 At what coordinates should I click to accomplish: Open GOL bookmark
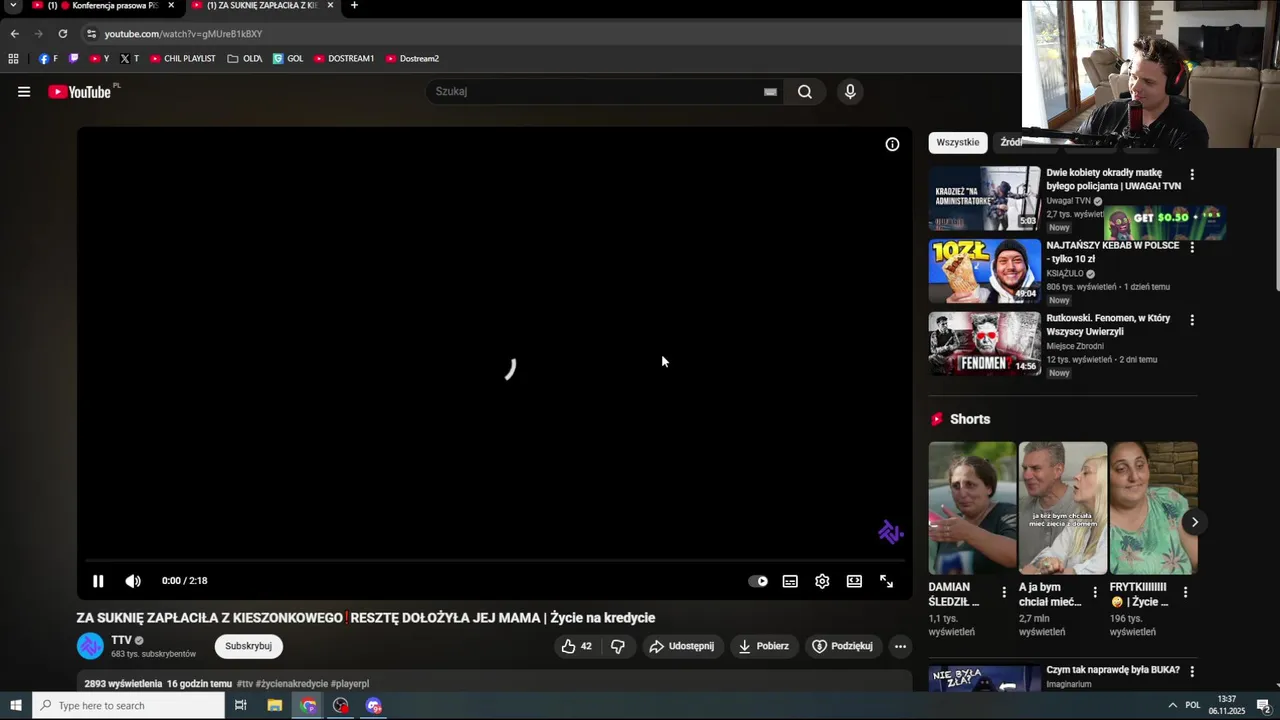pyautogui.click(x=288, y=59)
